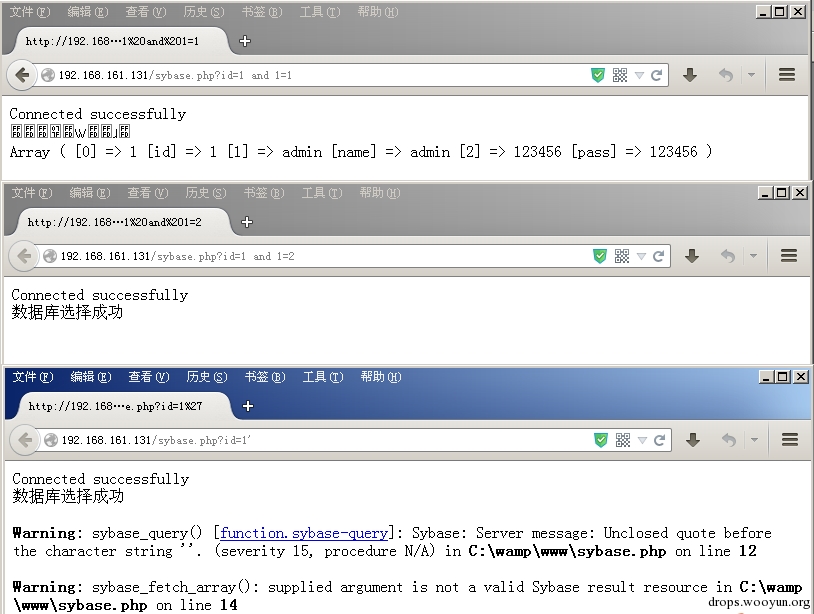Open new tab with plus in middle window
Screen dimensions: 814x614
pos(247,222)
